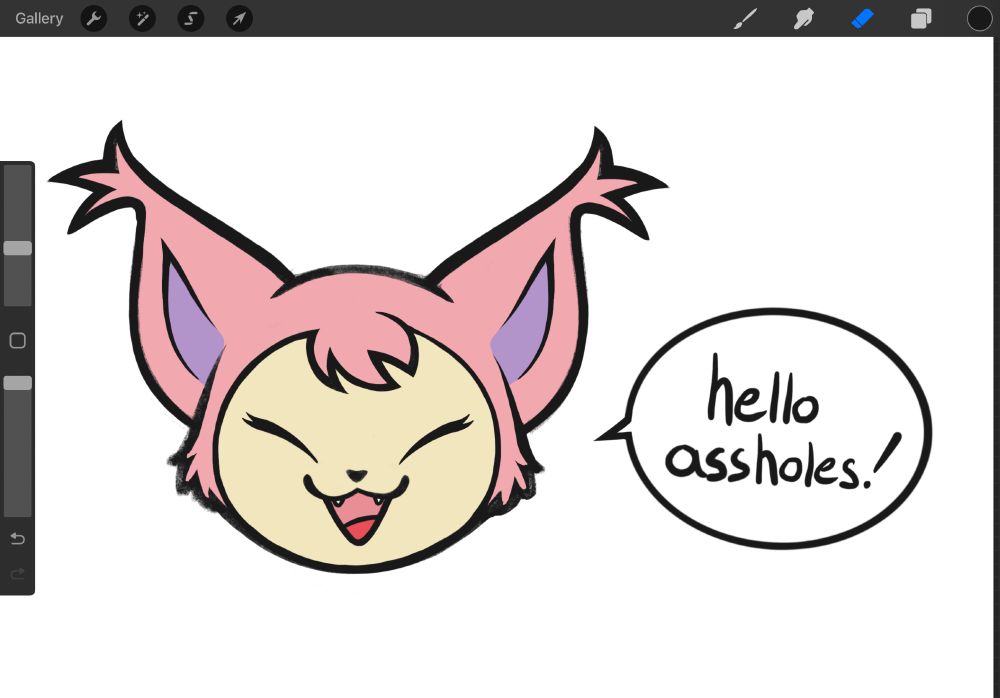1000x698 pixels.
Task: Activate the Selection tool
Action: coord(191,19)
